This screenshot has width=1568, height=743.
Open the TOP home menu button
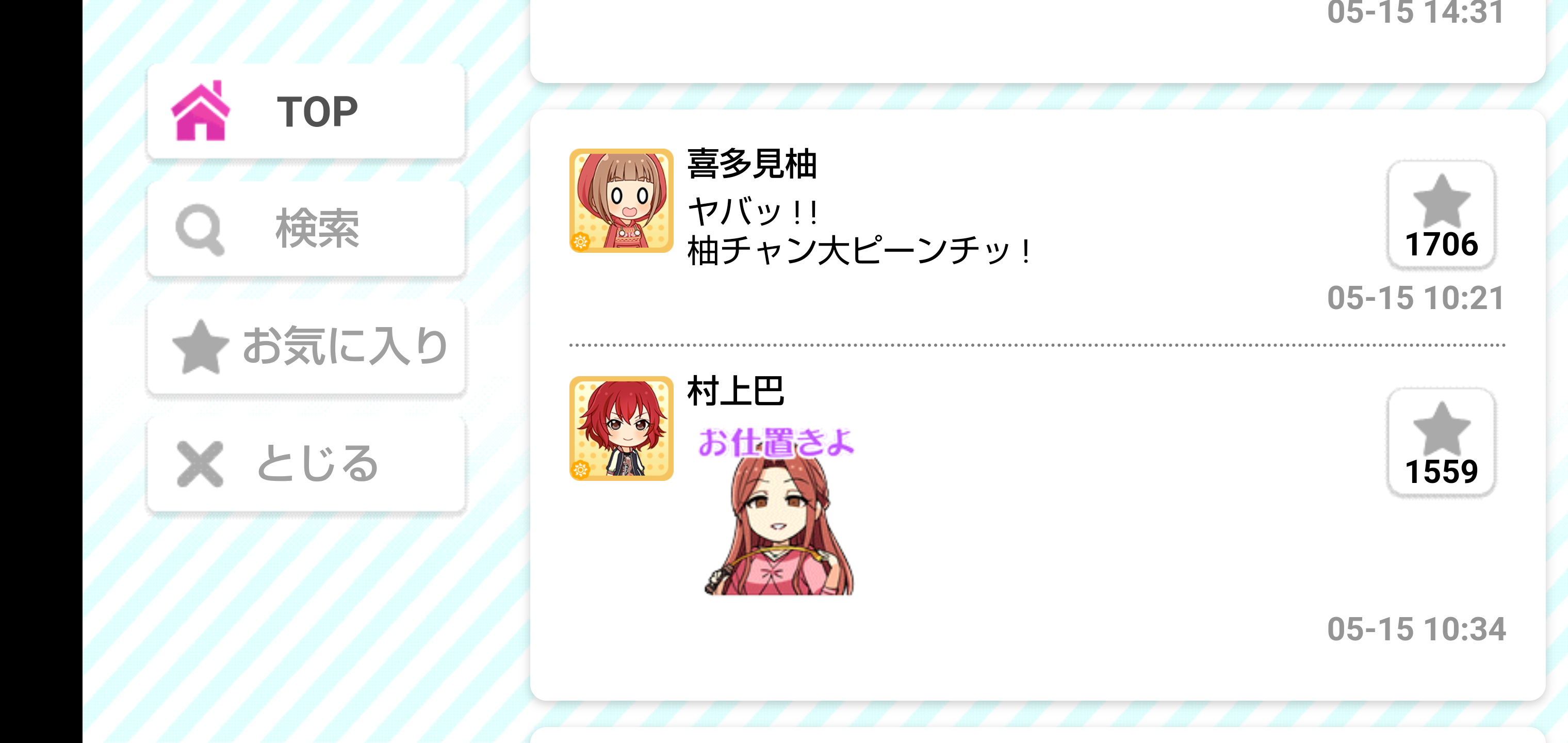pos(306,111)
